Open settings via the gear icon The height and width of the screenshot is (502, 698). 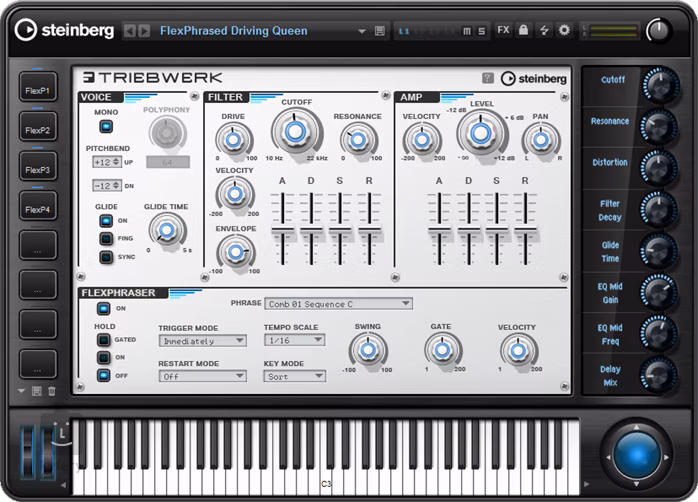[564, 30]
